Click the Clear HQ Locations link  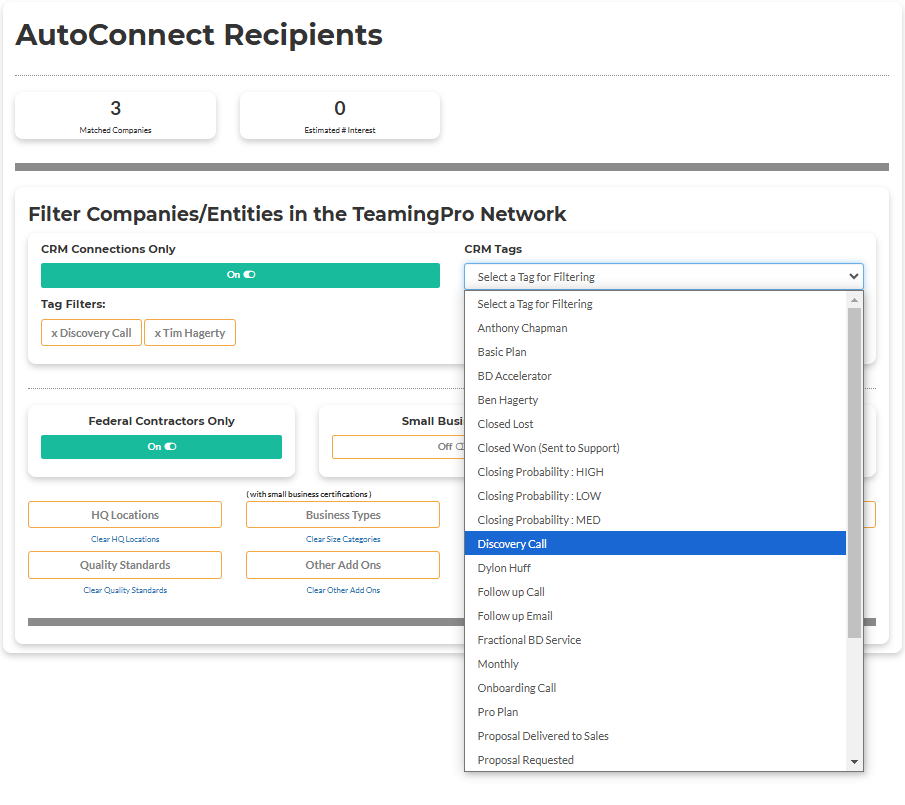pyautogui.click(x=124, y=538)
